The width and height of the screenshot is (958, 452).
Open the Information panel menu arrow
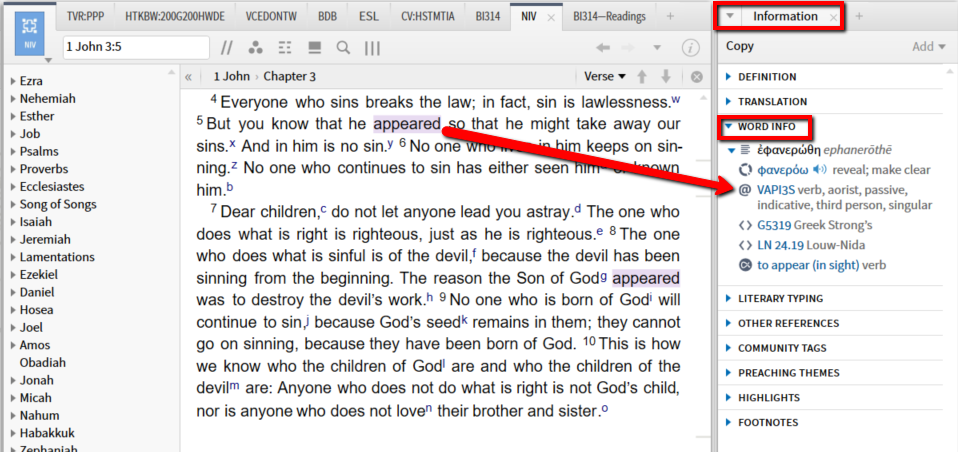(x=729, y=16)
